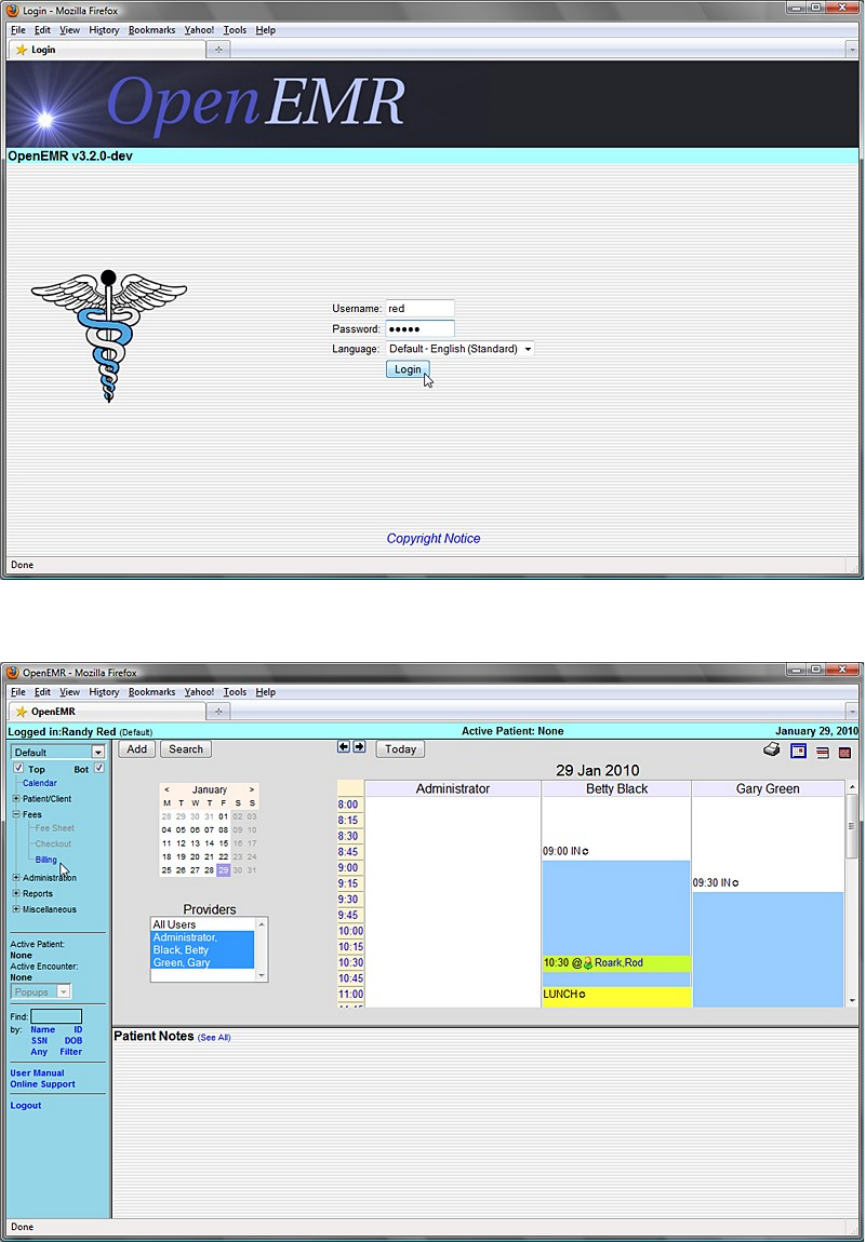Image resolution: width=865 pixels, height=1242 pixels.
Task: Open the 10:30 Roark,Rod appointment
Action: [x=616, y=964]
